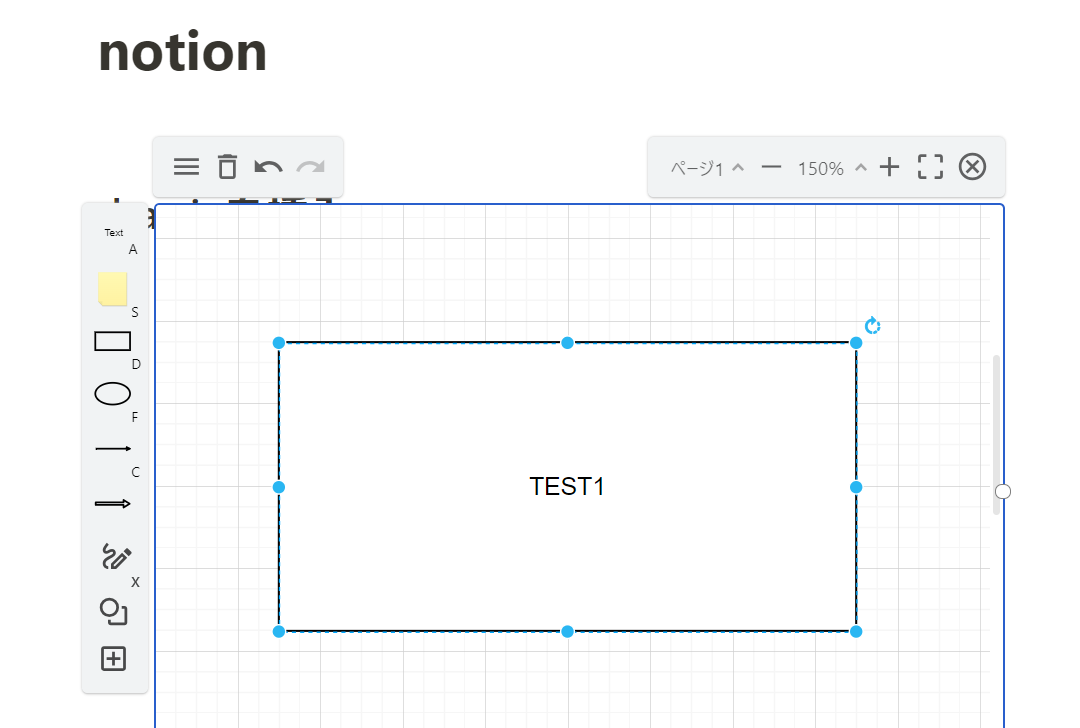1080x728 pixels.
Task: Select the yellow sticky note tool
Action: coord(112,288)
